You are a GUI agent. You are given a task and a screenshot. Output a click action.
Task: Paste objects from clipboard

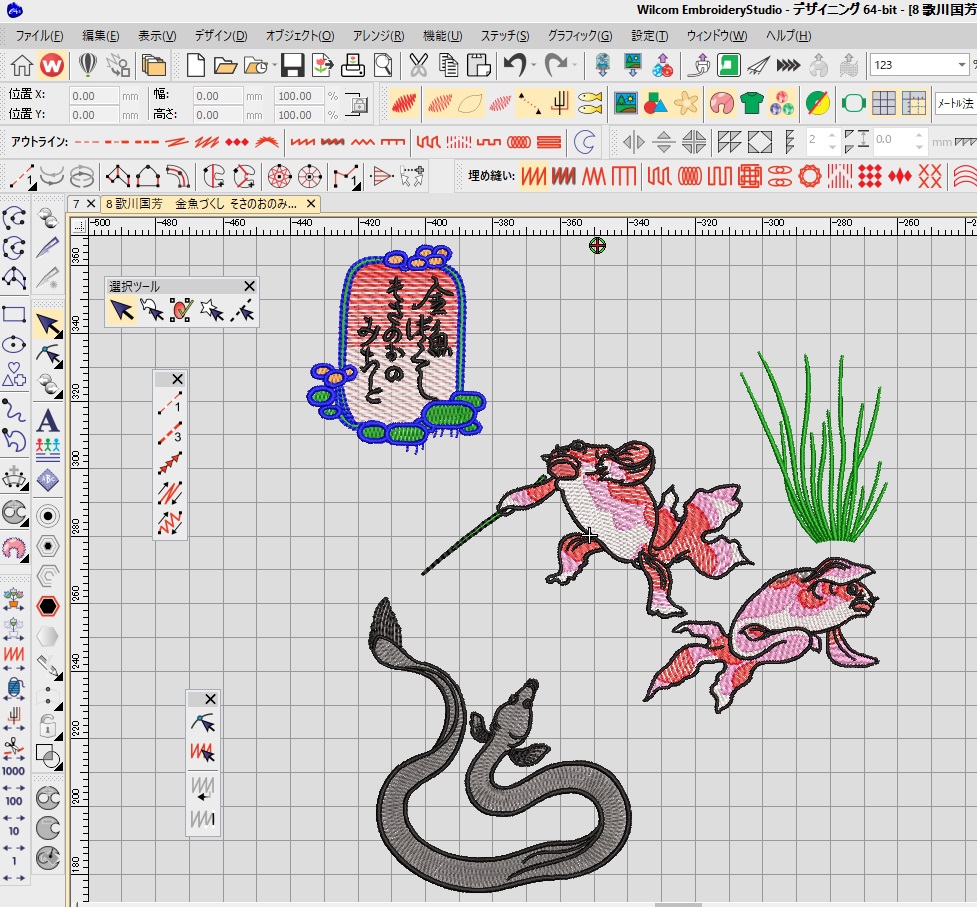479,65
